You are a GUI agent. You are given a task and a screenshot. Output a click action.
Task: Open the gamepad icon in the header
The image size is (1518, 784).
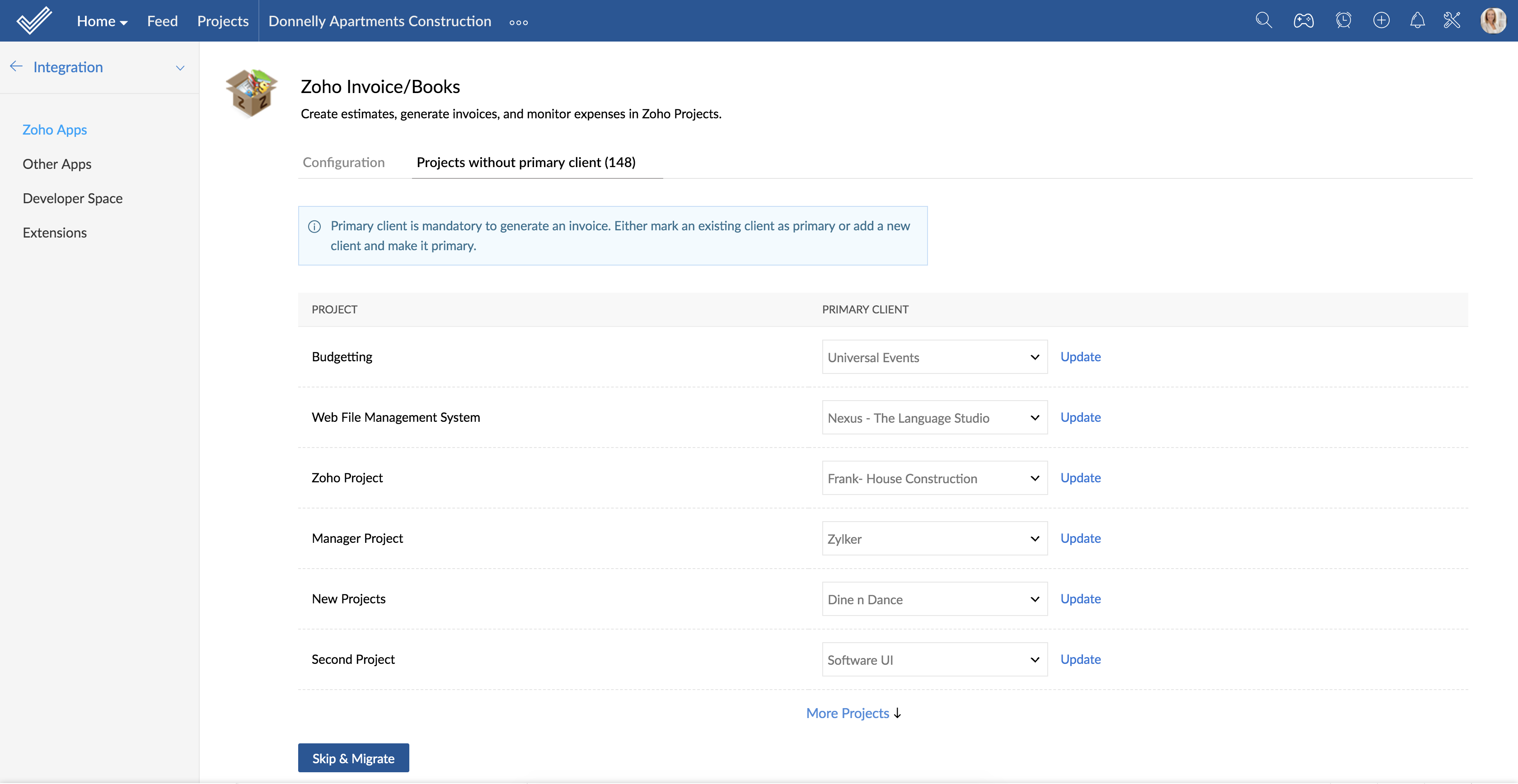(1303, 21)
